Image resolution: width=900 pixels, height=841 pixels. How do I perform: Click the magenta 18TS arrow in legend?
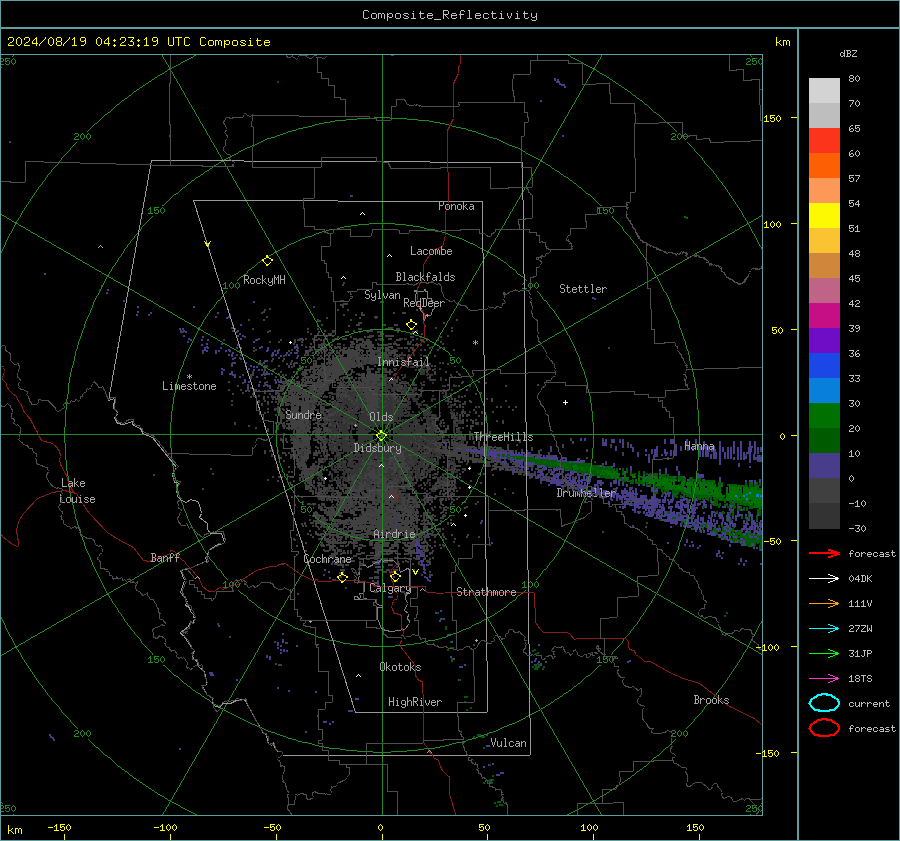click(824, 679)
